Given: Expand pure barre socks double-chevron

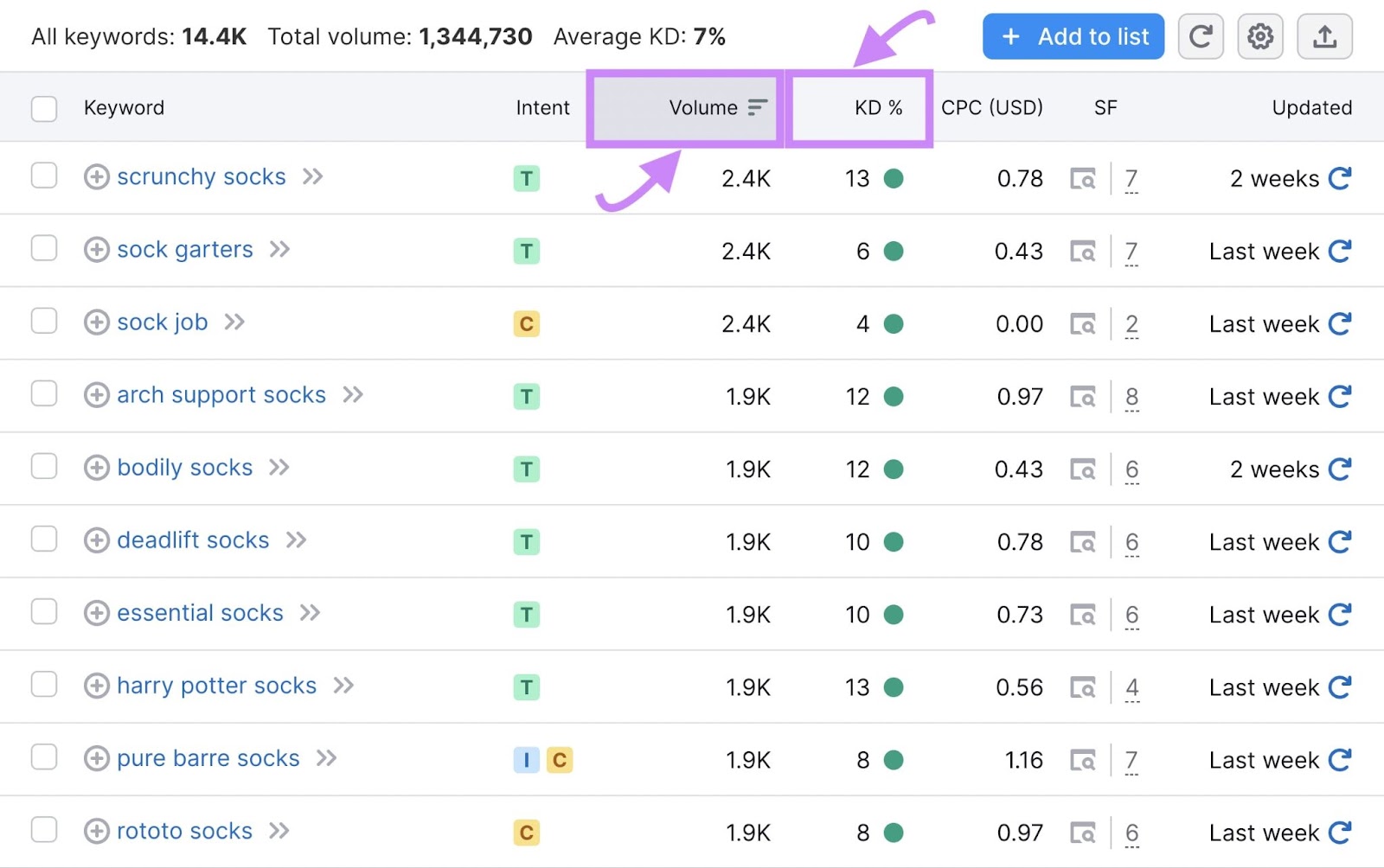Looking at the screenshot, I should pyautogui.click(x=326, y=758).
